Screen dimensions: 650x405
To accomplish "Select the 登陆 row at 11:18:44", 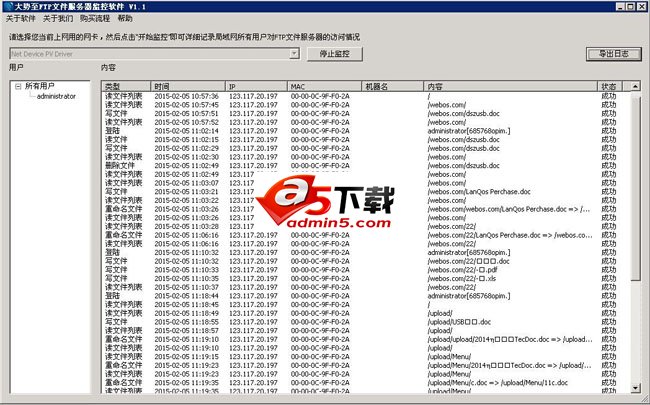I will pos(366,296).
